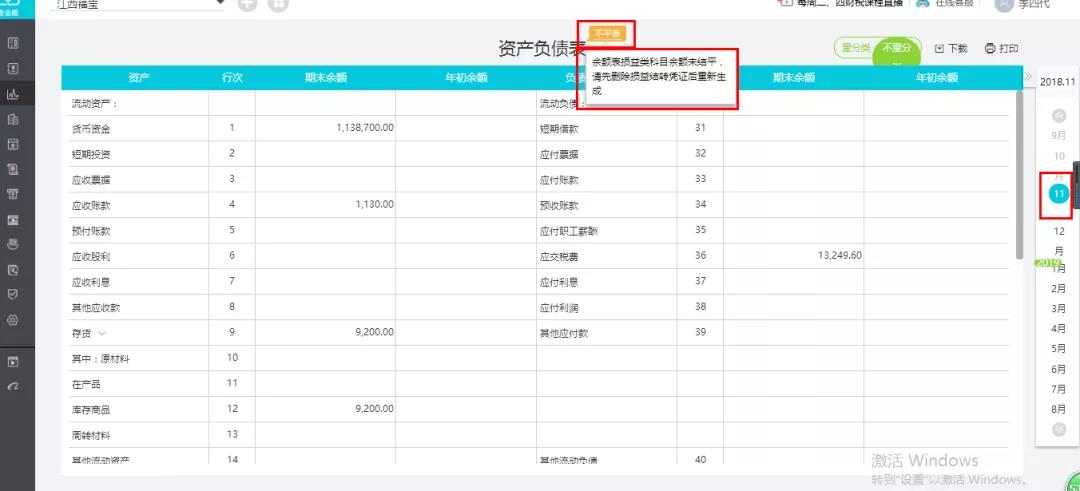Click the balance sheet vertical scrollbar
Image resolution: width=1080 pixels, height=491 pixels.
click(1019, 174)
